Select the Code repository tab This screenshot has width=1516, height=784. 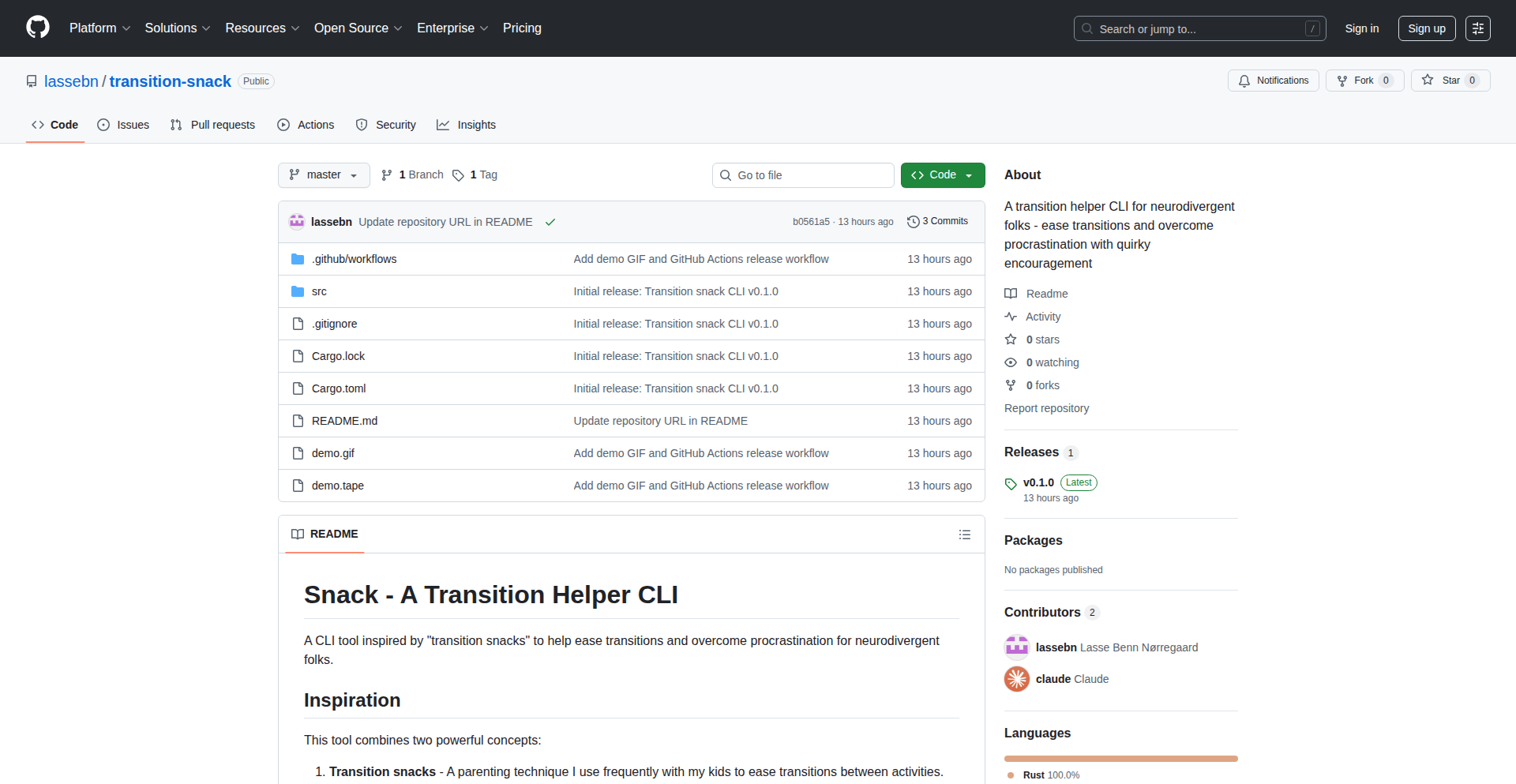coord(54,125)
